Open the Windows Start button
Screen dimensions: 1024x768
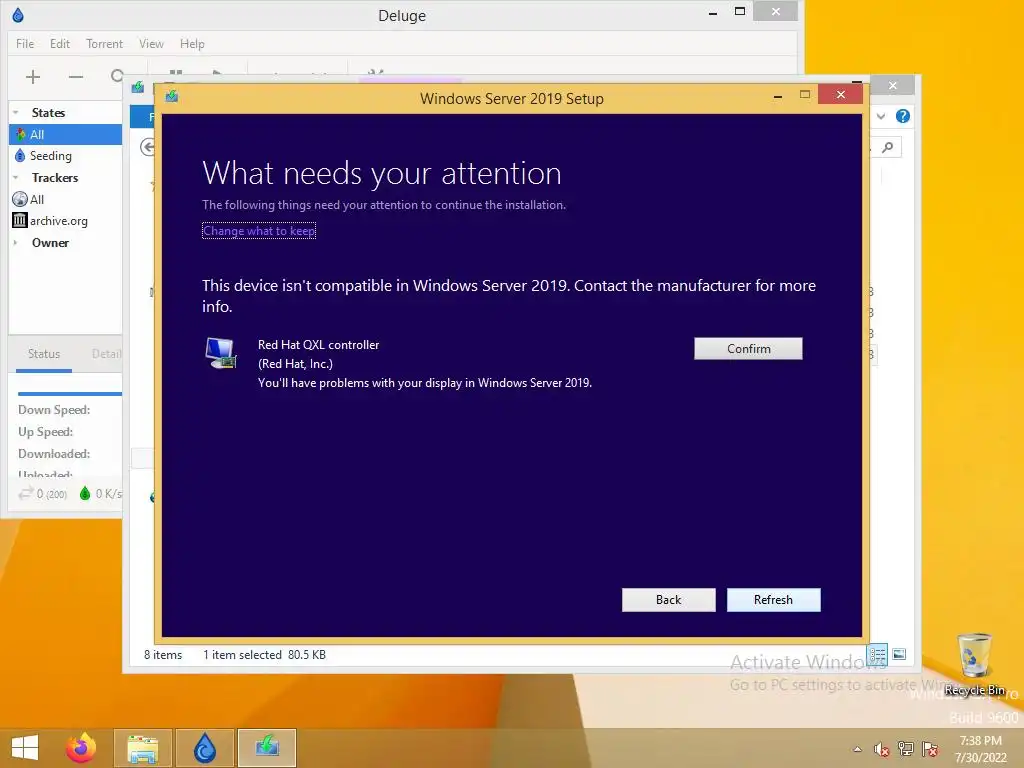click(x=25, y=748)
